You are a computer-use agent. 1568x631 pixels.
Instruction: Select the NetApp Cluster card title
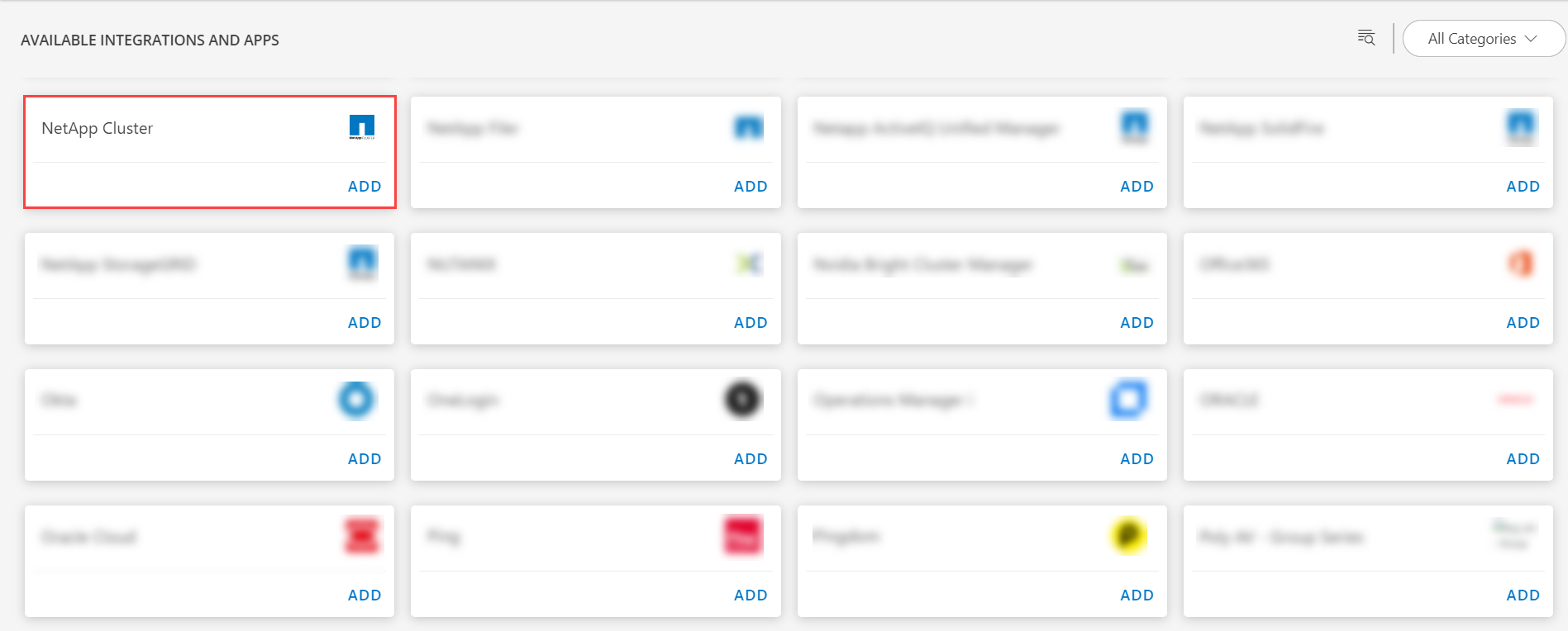(98, 128)
